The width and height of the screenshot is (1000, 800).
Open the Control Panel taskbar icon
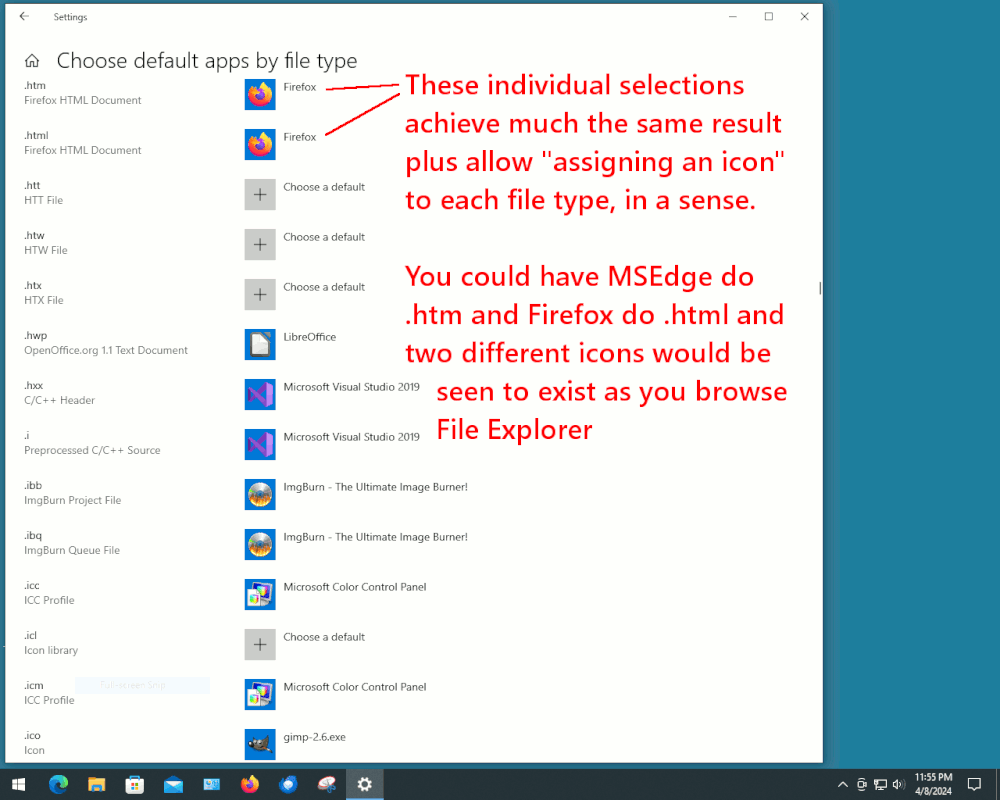pyautogui.click(x=212, y=784)
